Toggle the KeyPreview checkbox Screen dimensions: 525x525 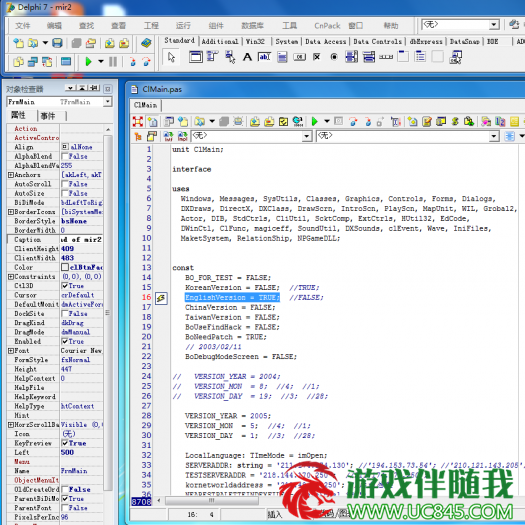pyautogui.click(x=65, y=443)
